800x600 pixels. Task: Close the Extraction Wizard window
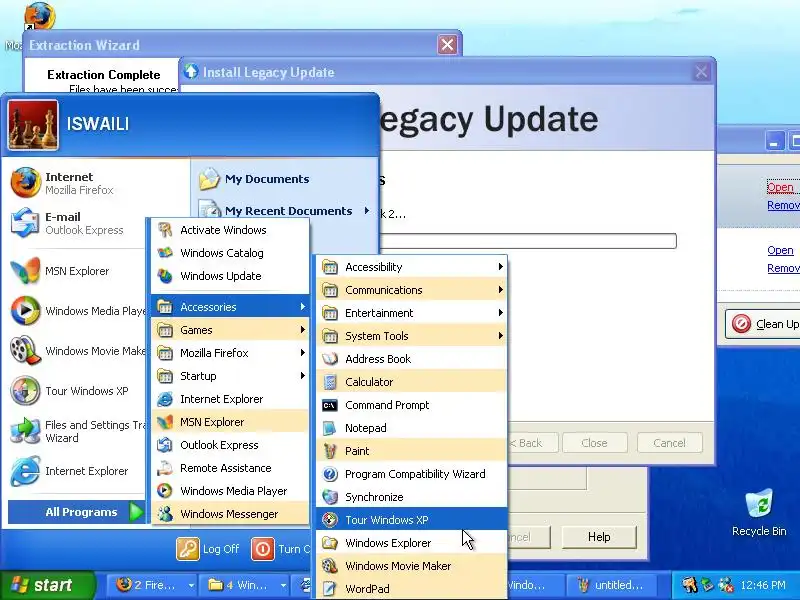[x=447, y=45]
